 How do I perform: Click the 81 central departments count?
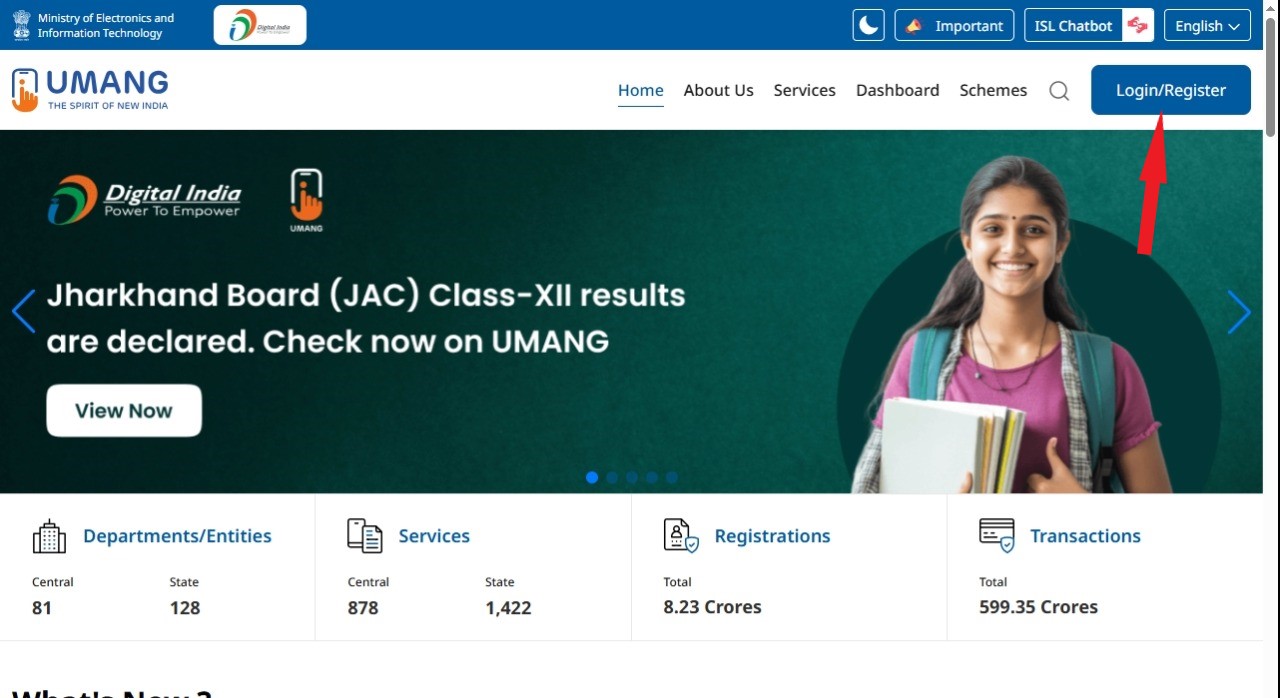[42, 608]
